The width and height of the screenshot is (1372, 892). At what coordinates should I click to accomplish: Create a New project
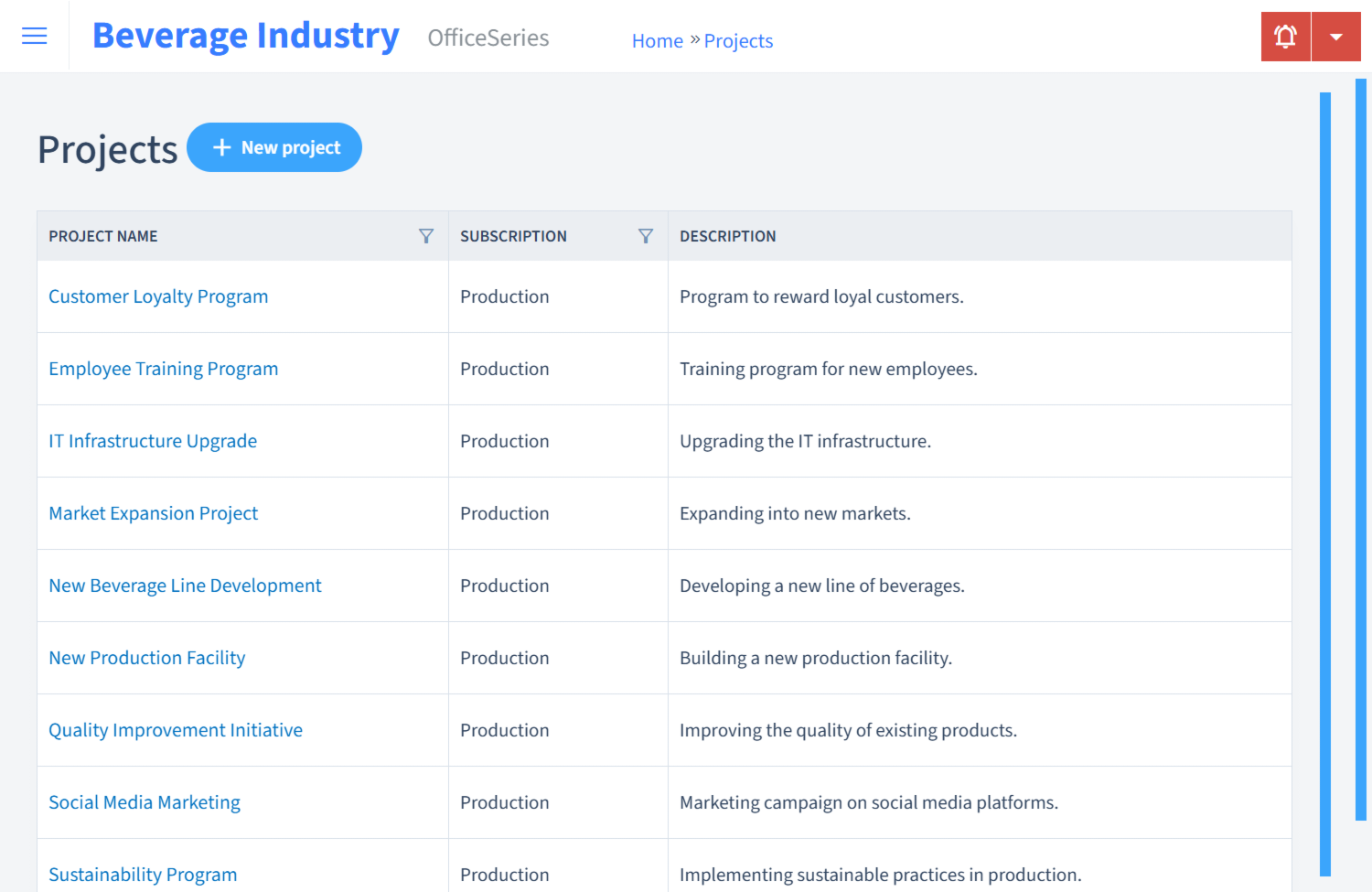(274, 146)
